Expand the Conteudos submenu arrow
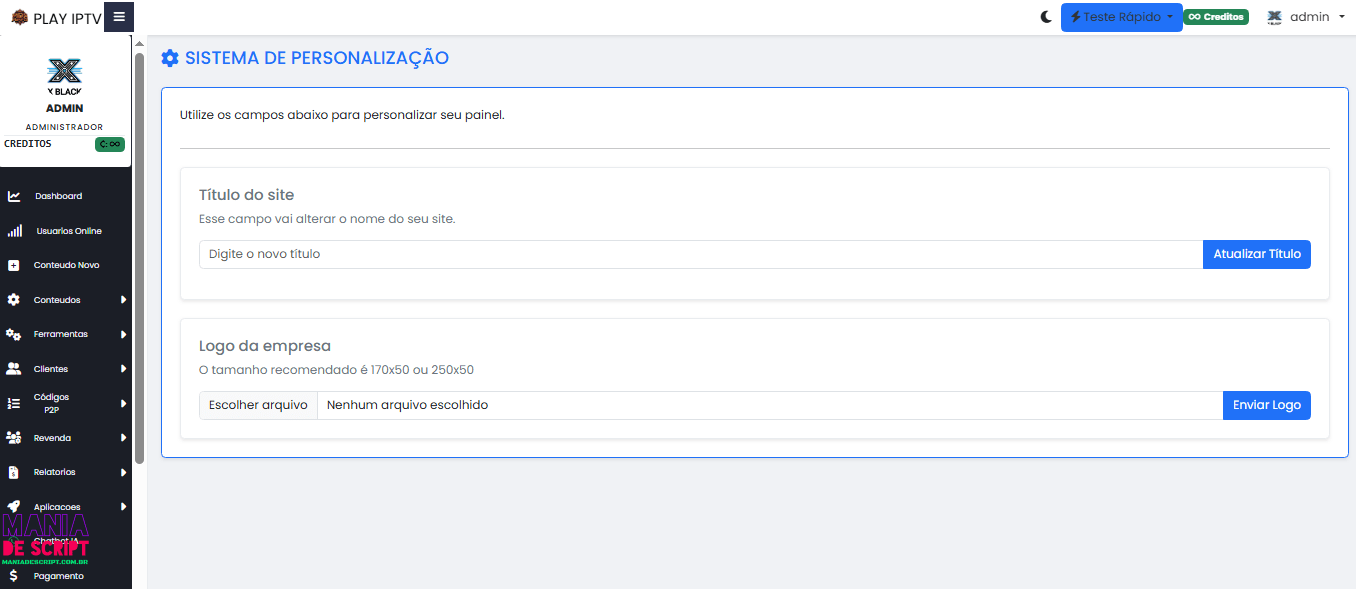Viewport: 1356px width, 589px height. click(124, 300)
